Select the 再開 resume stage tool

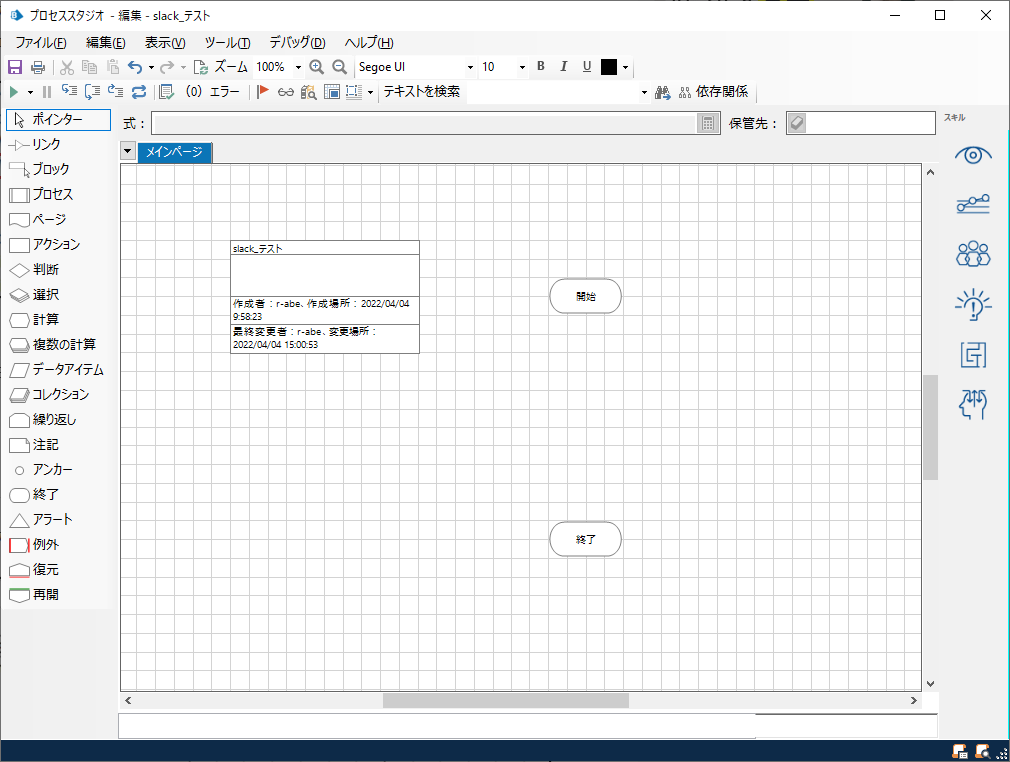(59, 595)
